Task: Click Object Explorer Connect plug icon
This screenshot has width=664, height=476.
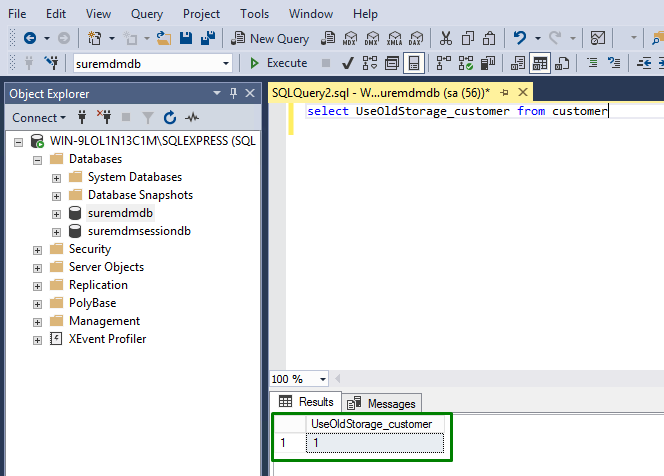Action: pos(82,117)
